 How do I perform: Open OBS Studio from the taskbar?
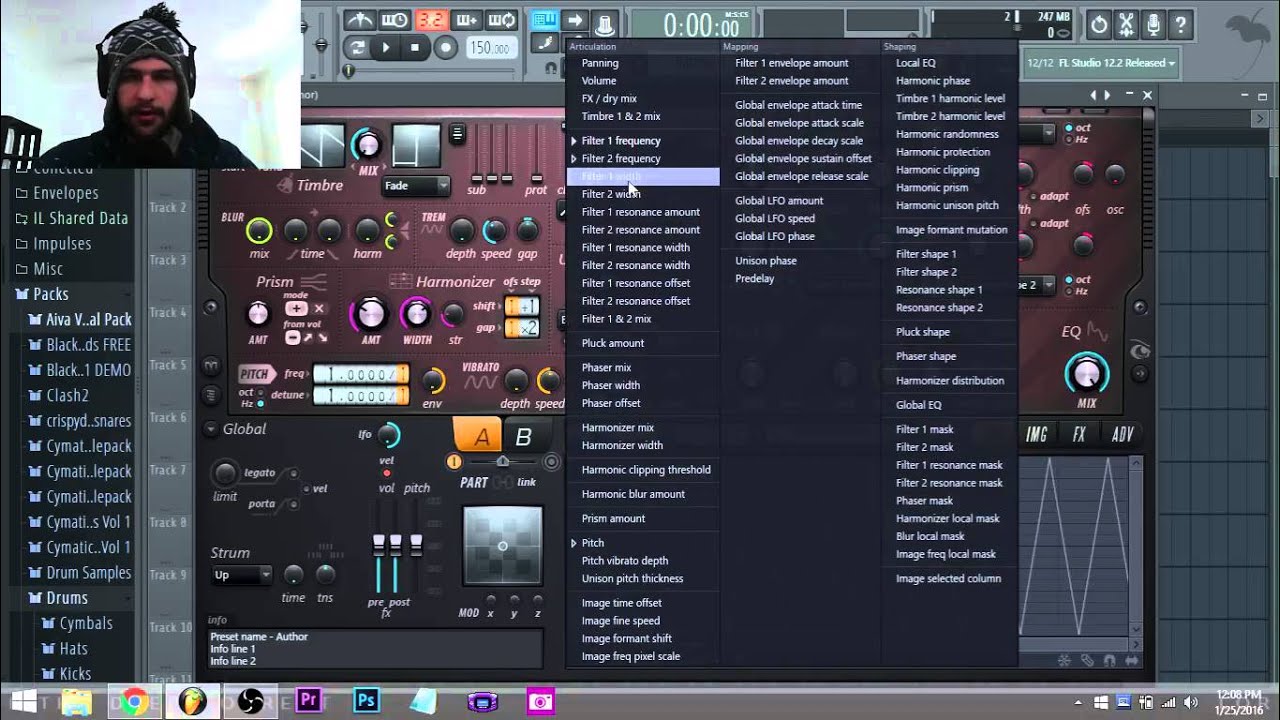(251, 701)
